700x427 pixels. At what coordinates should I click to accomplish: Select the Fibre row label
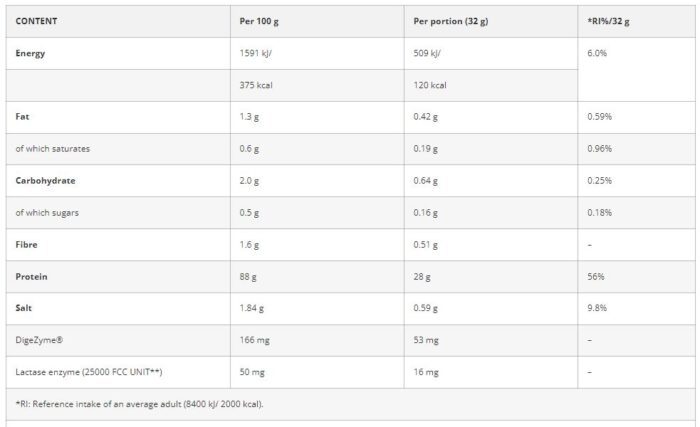tap(27, 244)
